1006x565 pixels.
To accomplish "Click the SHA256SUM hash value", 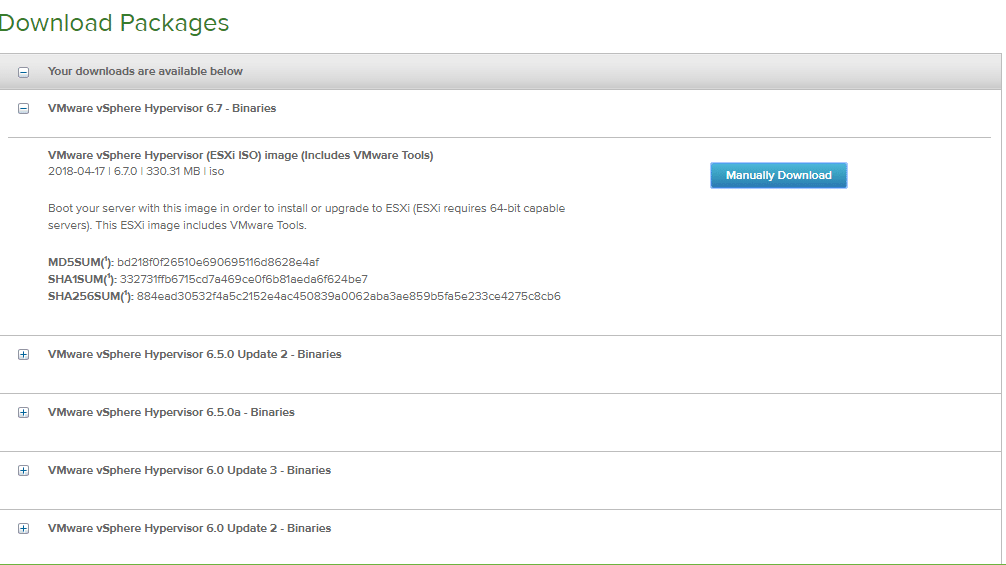I will coord(348,296).
